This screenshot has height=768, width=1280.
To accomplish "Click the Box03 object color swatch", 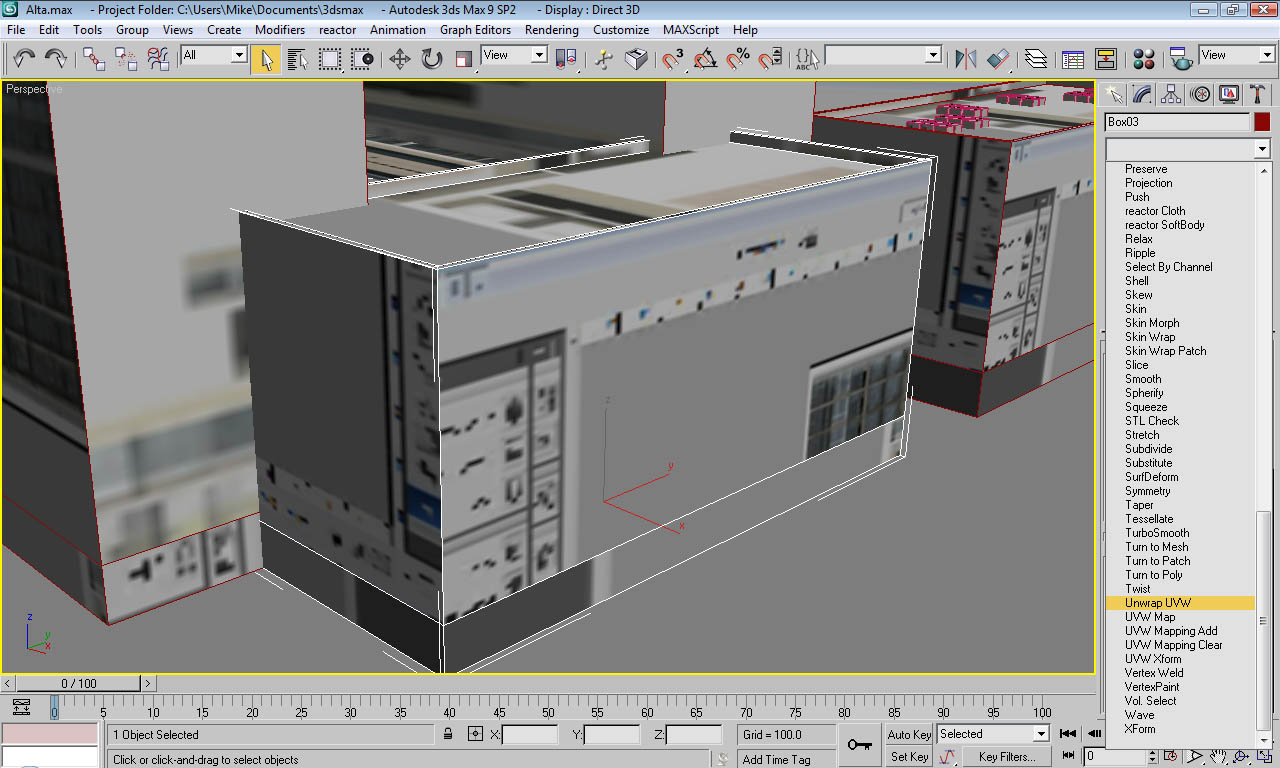I will pos(1262,122).
